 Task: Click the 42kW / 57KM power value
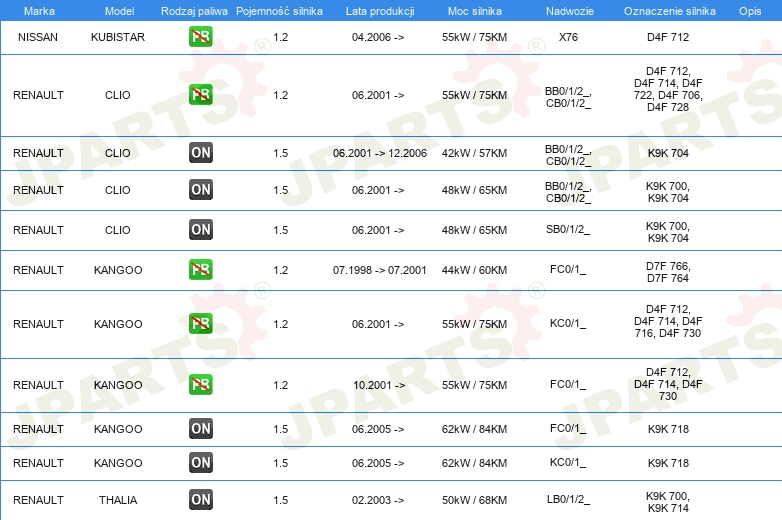(x=474, y=153)
